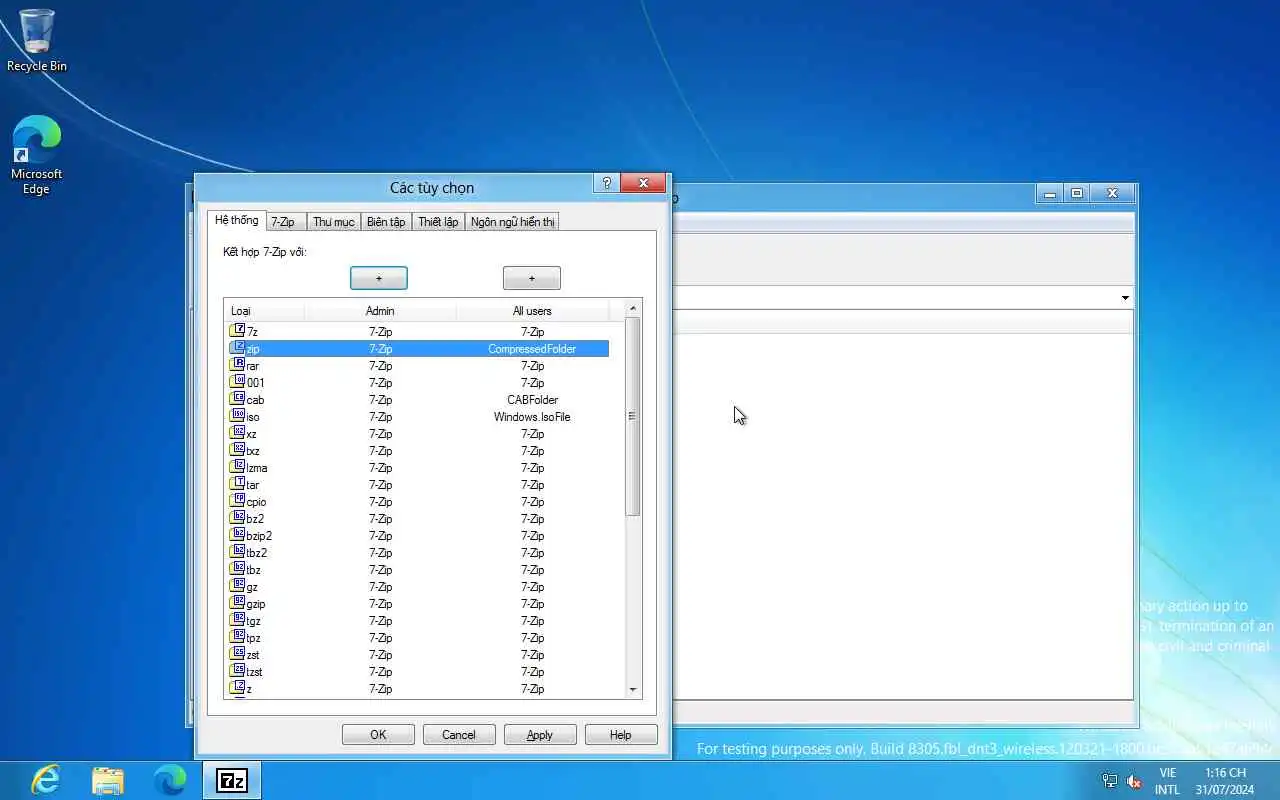The height and width of the screenshot is (800, 1280).
Task: Click the question mark help button in title bar
Action: [x=606, y=183]
